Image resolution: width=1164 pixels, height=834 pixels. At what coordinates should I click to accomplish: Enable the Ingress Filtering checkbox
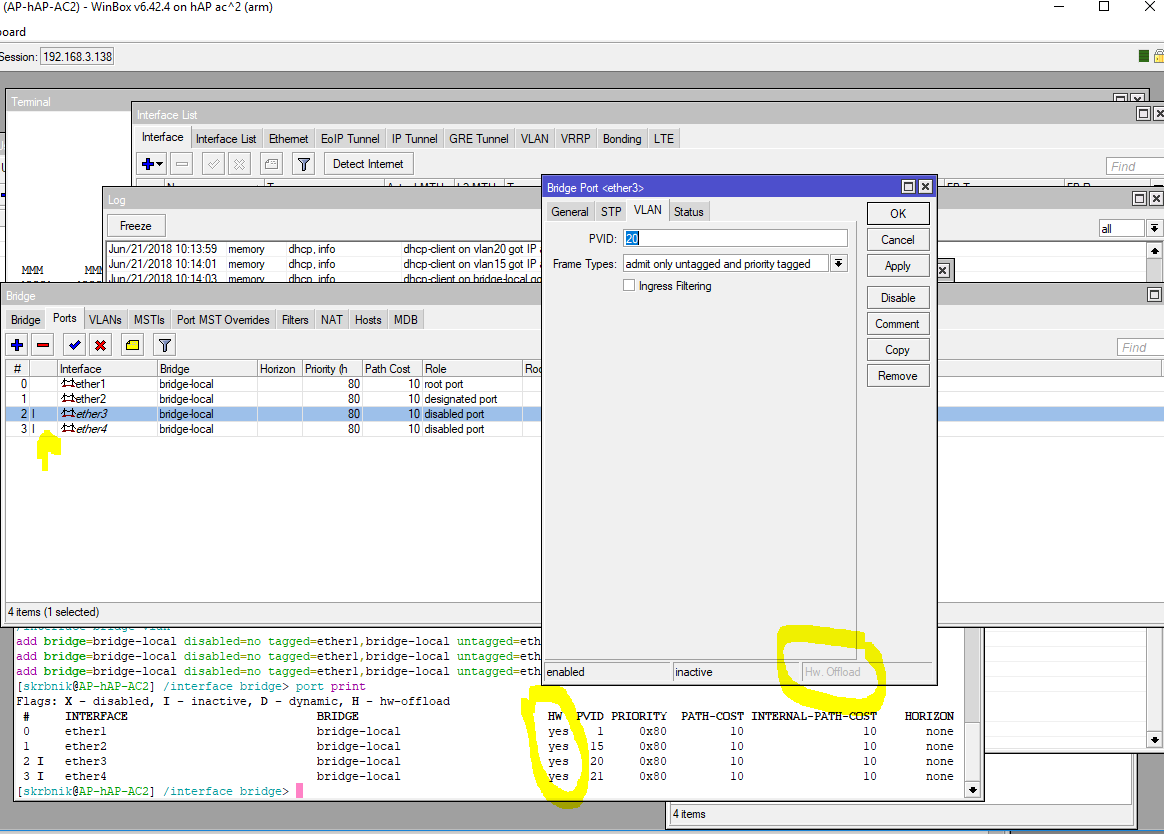[x=629, y=286]
